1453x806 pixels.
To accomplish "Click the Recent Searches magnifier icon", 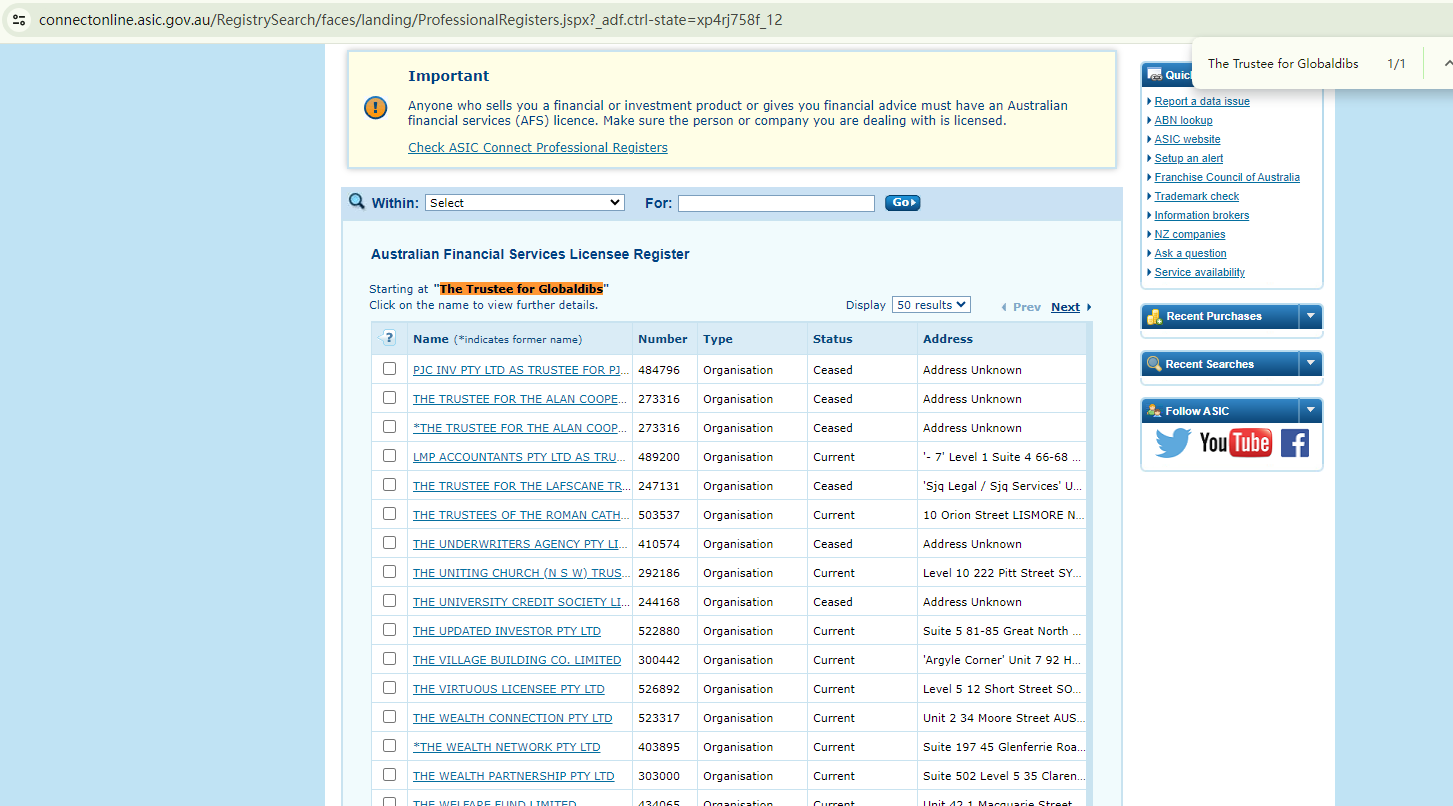I will point(1155,364).
